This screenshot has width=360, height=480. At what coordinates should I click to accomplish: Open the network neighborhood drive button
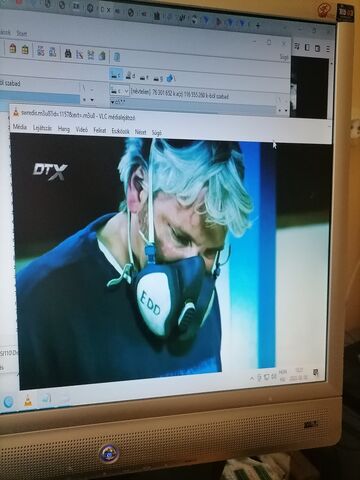click(x=170, y=79)
